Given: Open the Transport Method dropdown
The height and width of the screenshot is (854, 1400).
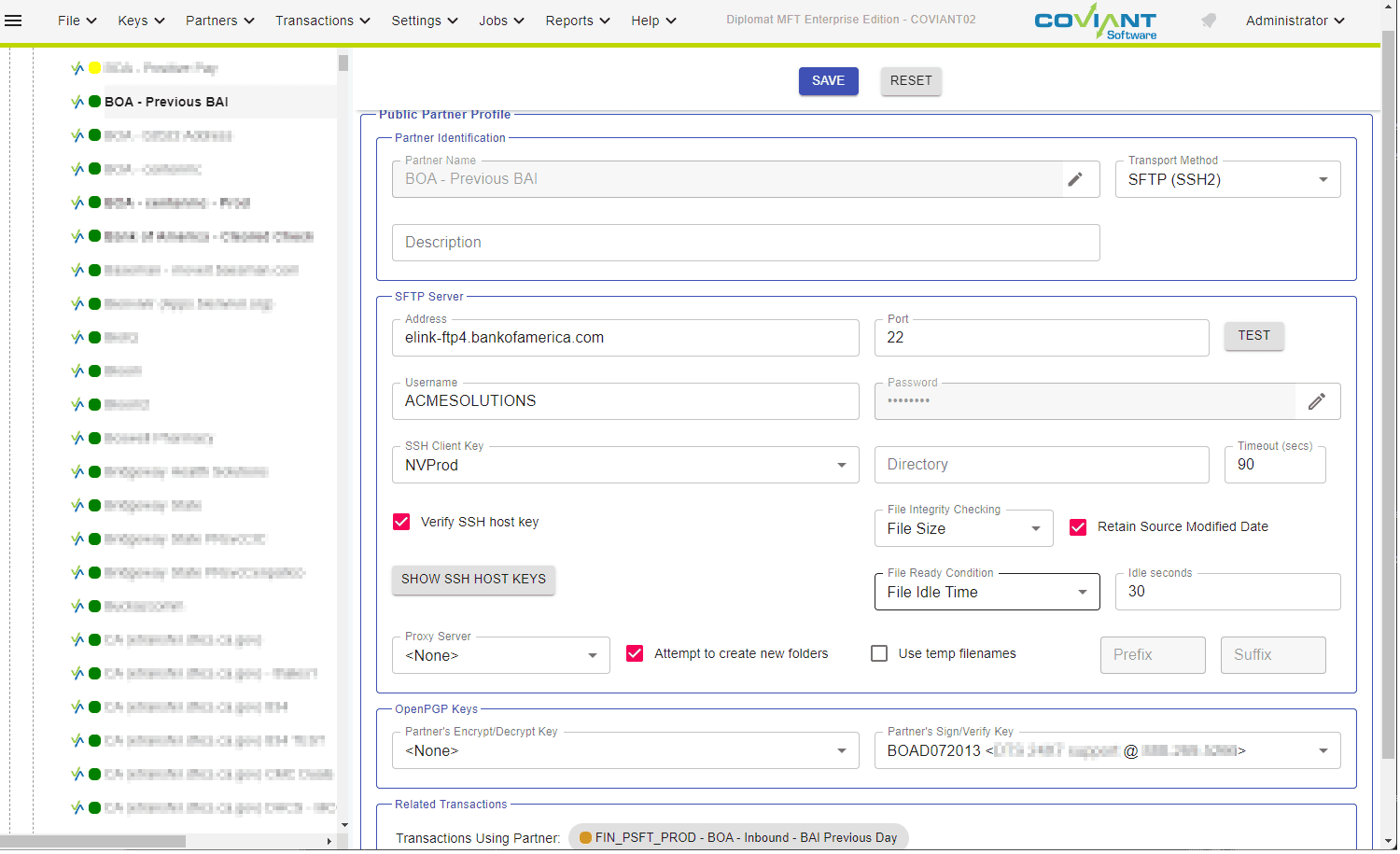Looking at the screenshot, I should (x=1227, y=179).
